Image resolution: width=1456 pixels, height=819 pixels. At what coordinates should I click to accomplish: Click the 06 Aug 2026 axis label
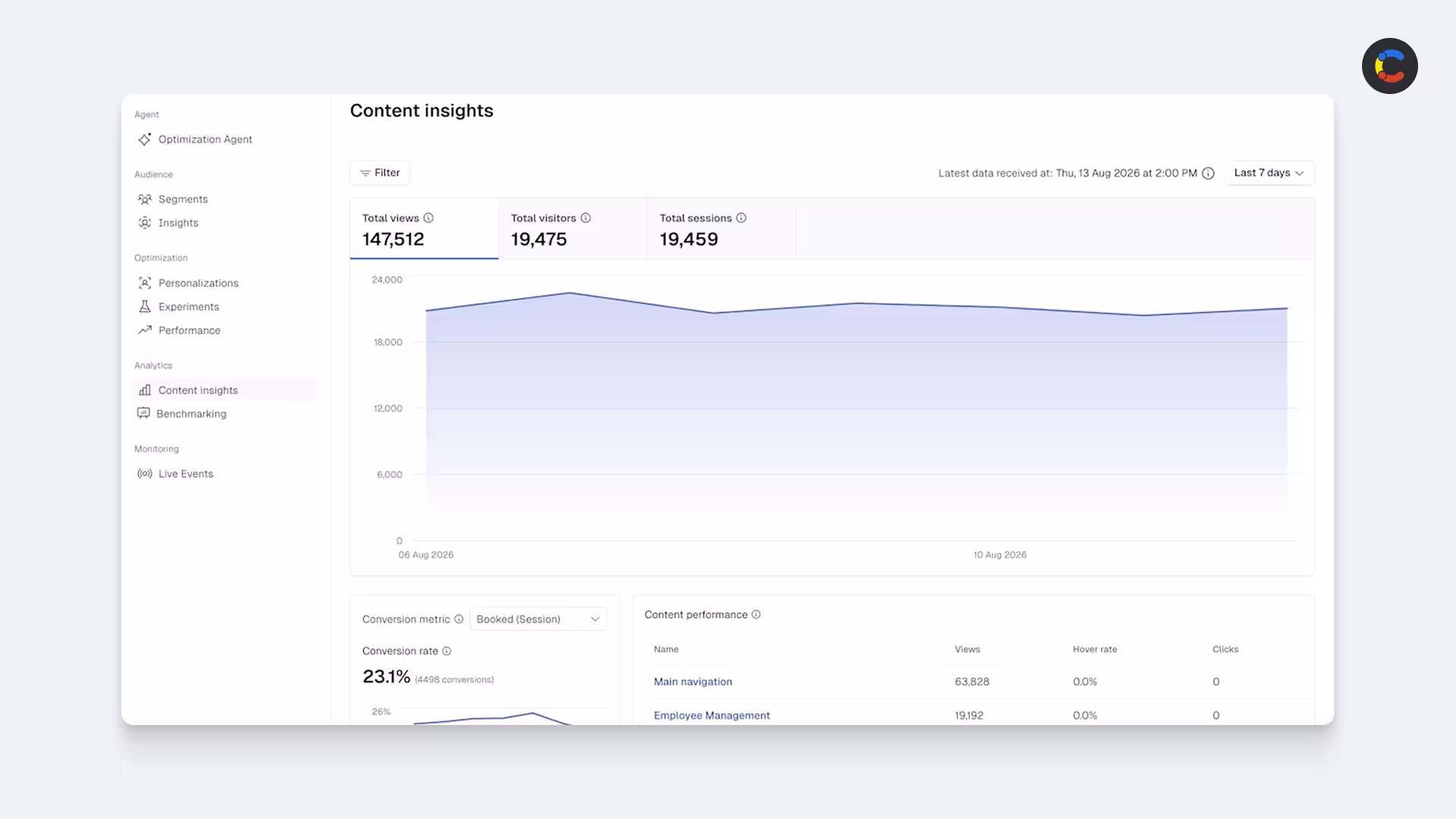point(425,555)
